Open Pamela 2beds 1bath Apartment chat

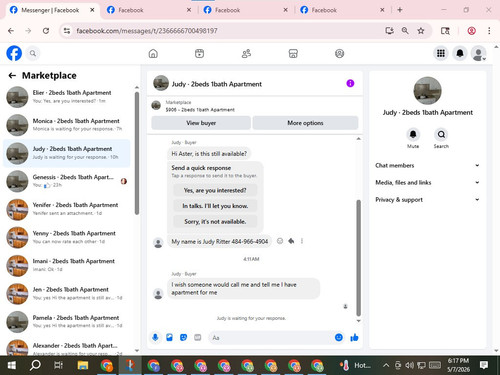(67, 322)
